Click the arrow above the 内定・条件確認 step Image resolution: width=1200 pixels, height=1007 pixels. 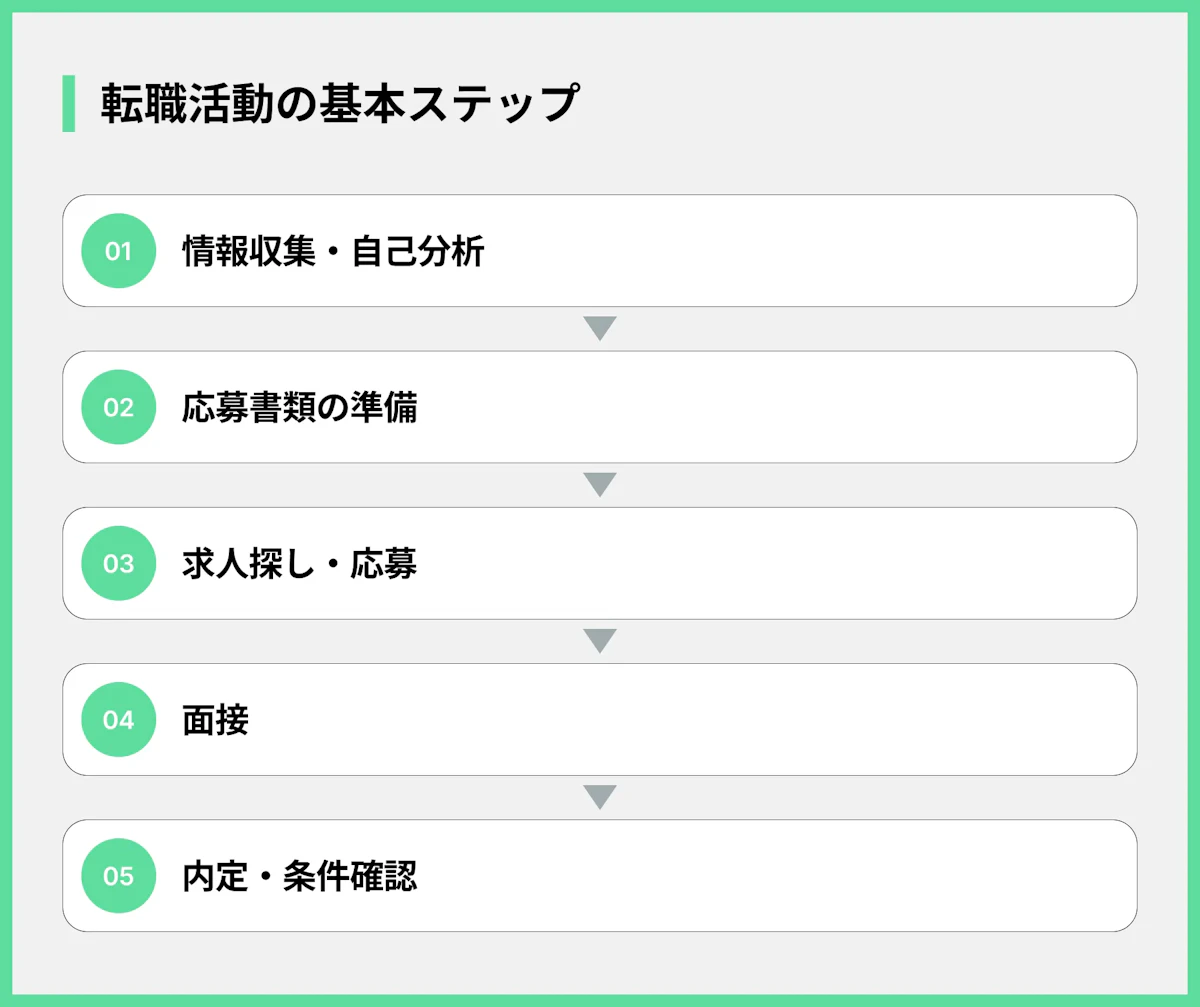point(599,797)
